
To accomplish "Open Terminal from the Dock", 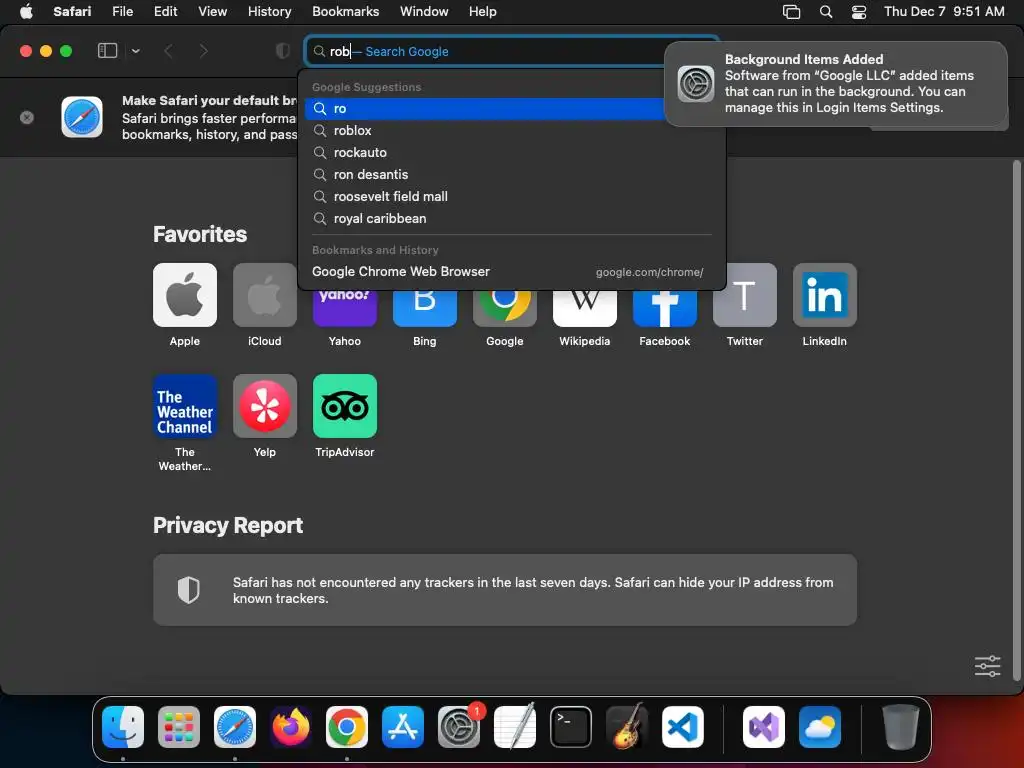I will click(571, 726).
